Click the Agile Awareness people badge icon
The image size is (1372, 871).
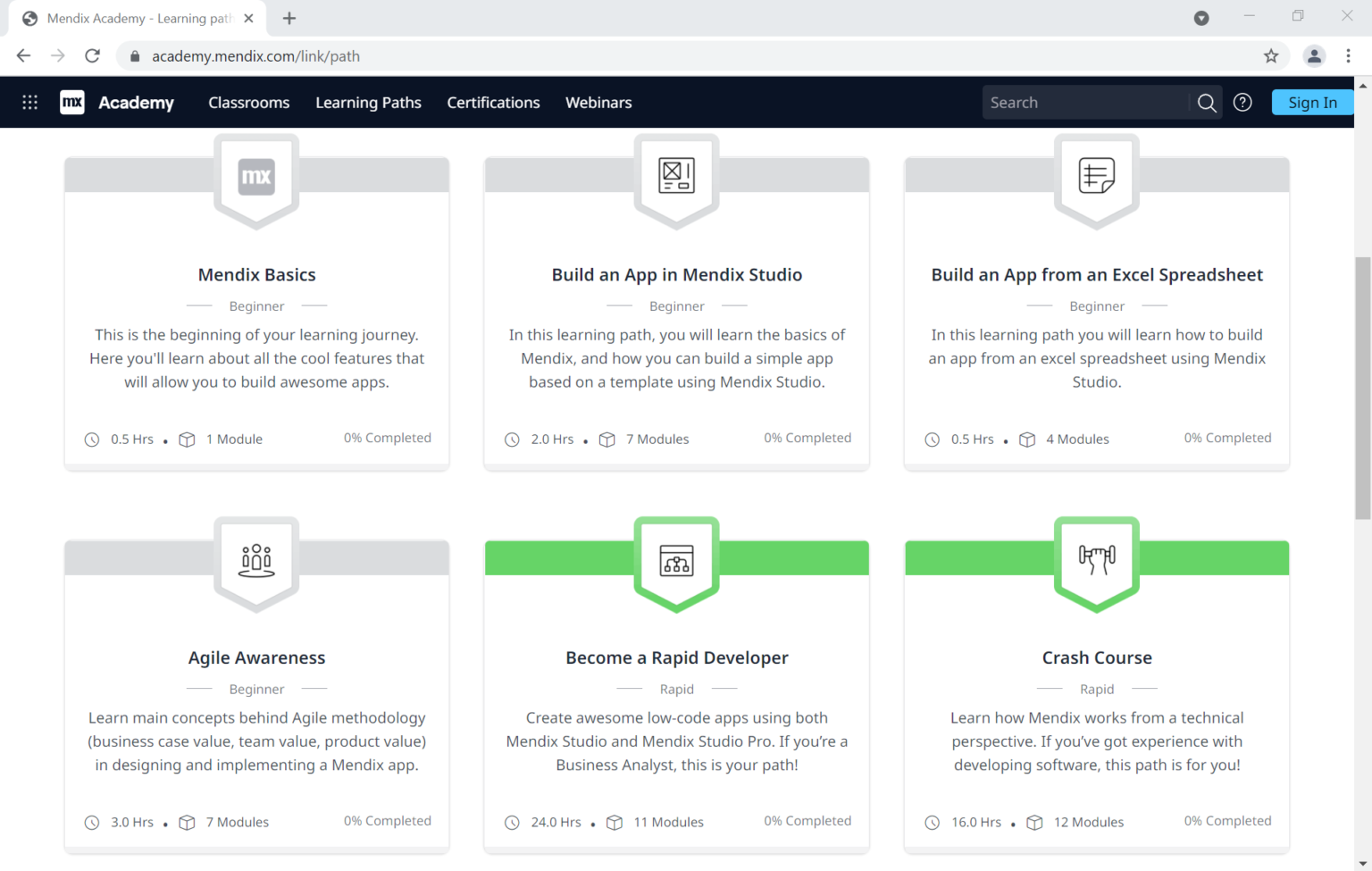[x=256, y=559]
